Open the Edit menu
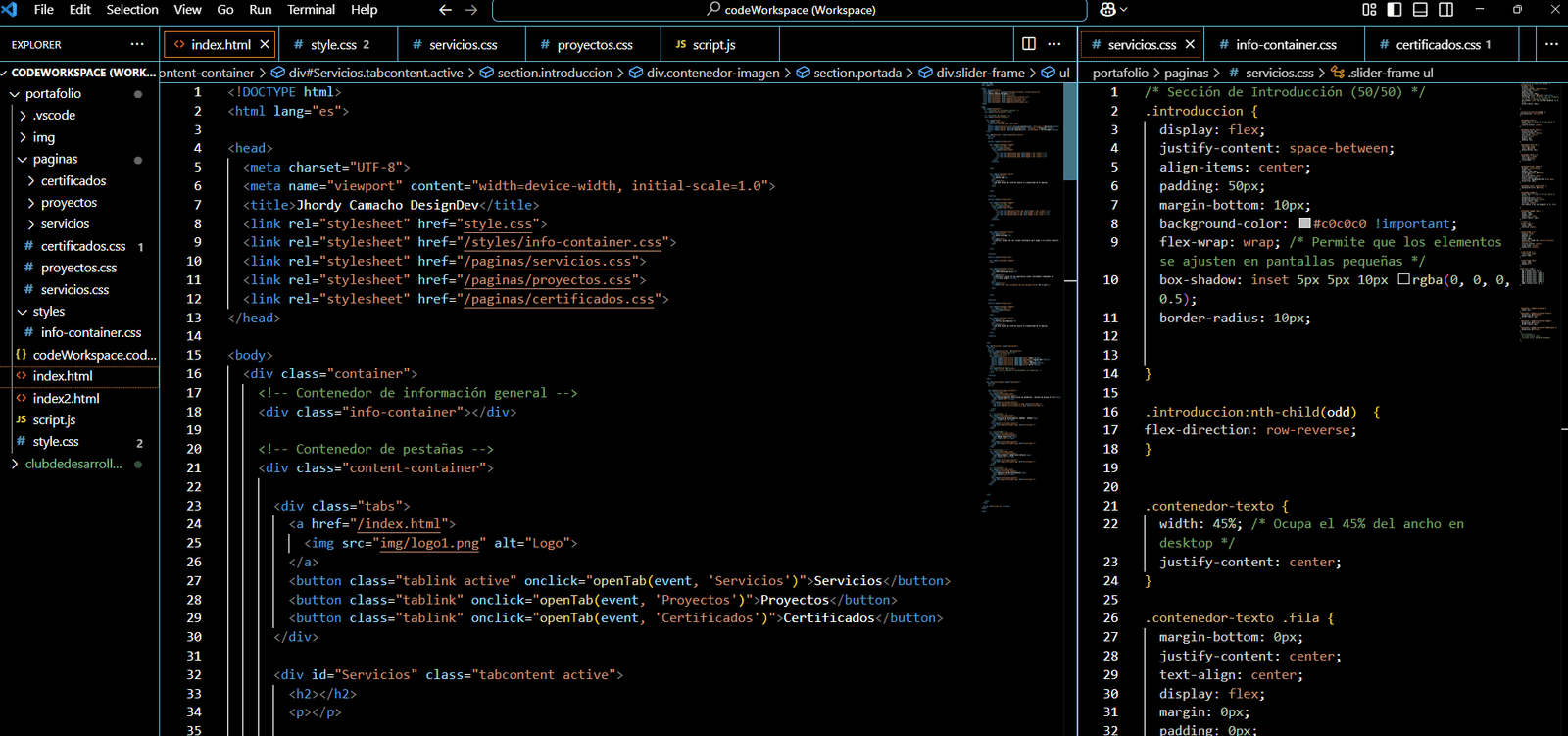Screen dimensions: 1568x736 [80, 10]
